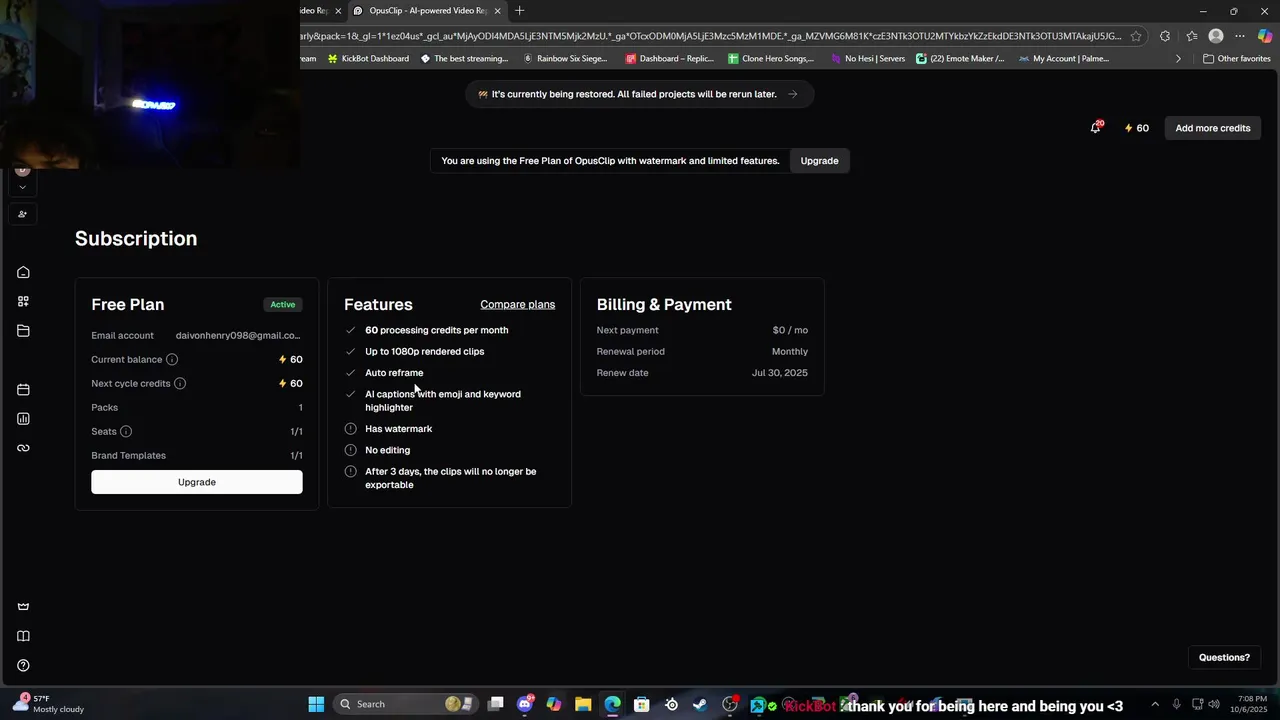Open the Rainbow Six Siege bookmark
The width and height of the screenshot is (1280, 720).
565,58
